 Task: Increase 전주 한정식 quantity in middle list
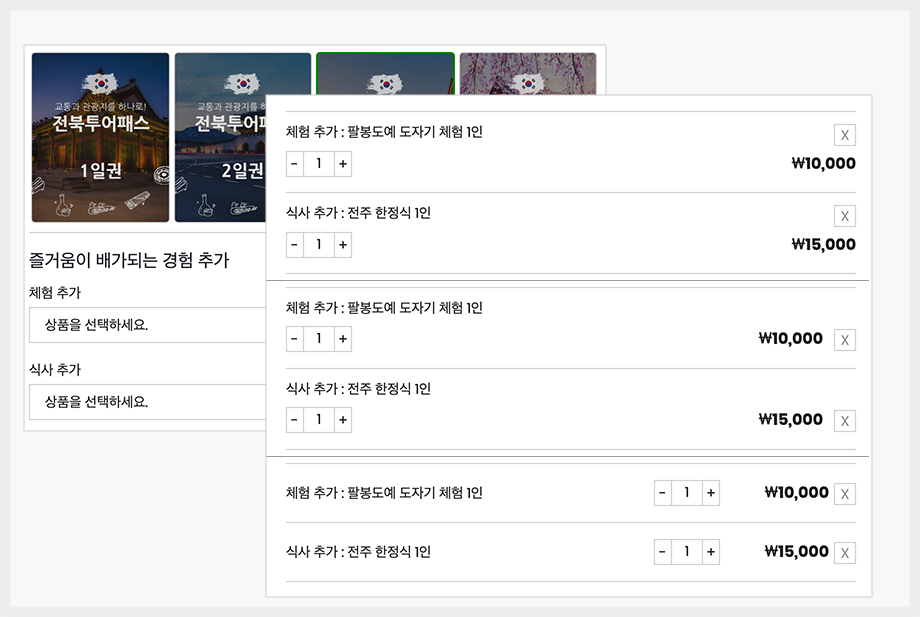pos(343,420)
